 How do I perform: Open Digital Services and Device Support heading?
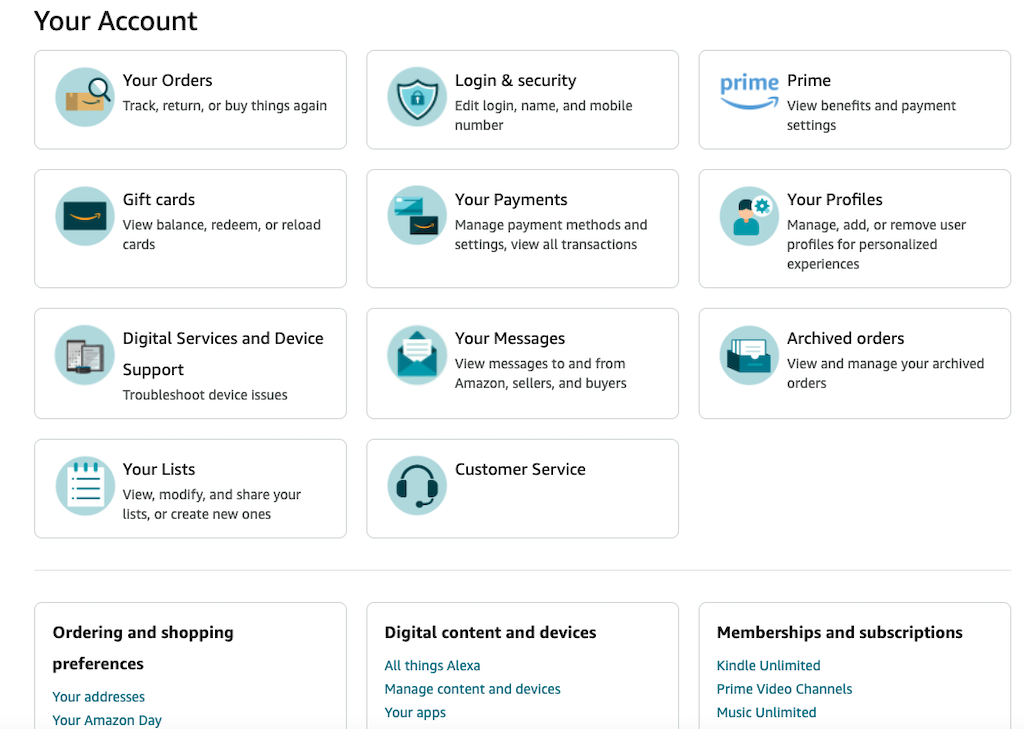(223, 354)
